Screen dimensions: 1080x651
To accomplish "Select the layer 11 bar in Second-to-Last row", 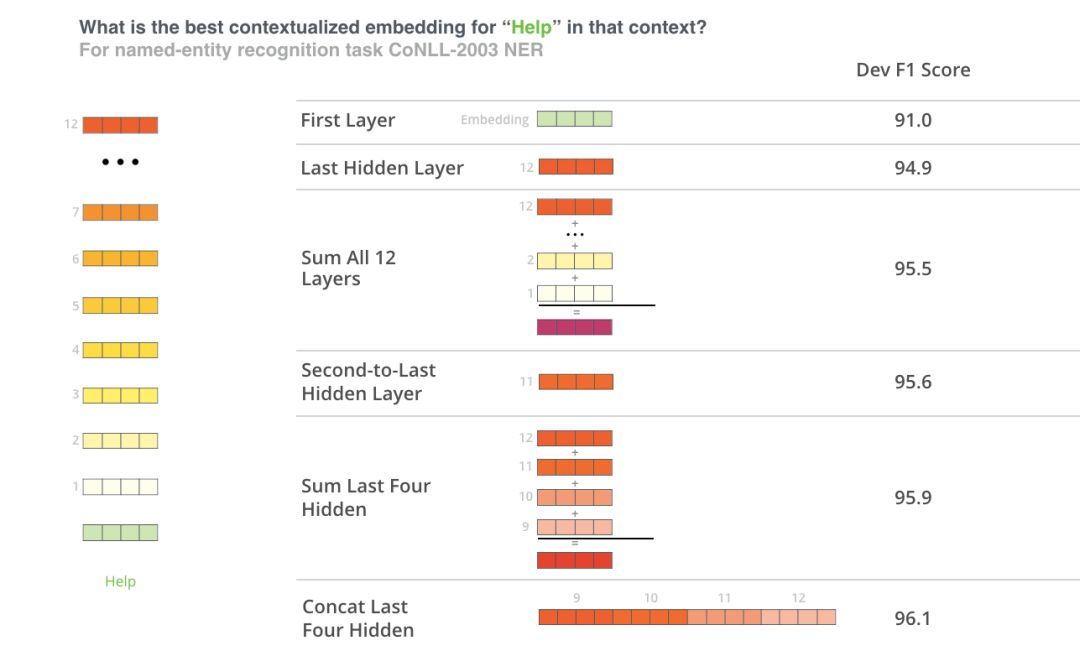I will coord(576,382).
